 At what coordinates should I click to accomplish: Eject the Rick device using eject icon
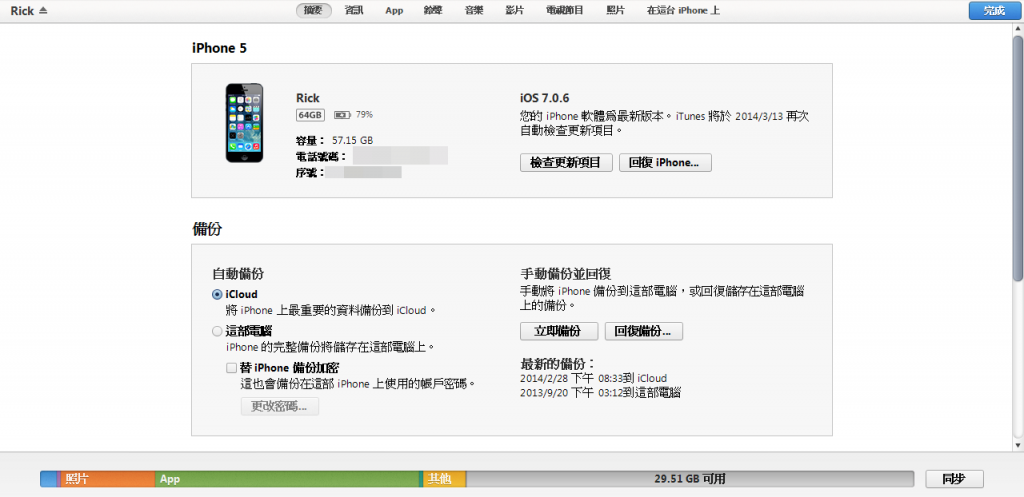click(x=43, y=10)
